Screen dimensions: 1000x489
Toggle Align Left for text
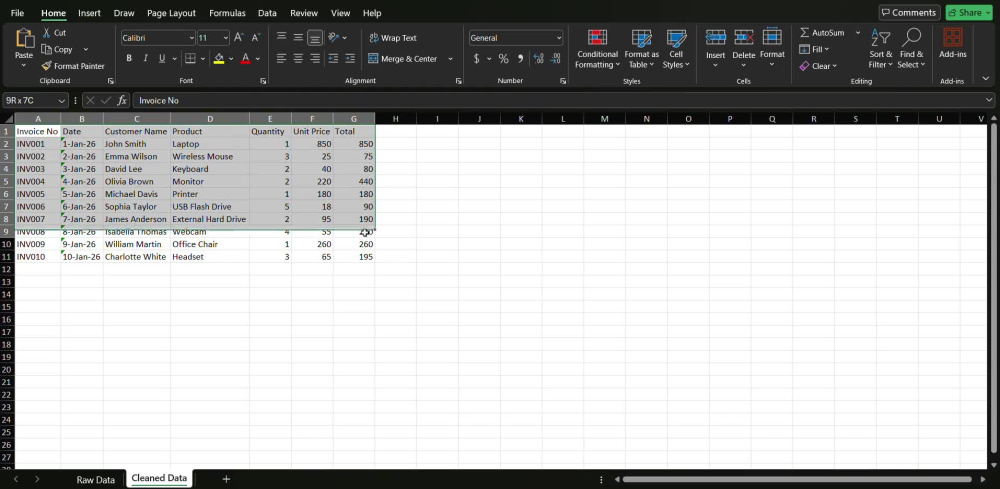click(281, 59)
